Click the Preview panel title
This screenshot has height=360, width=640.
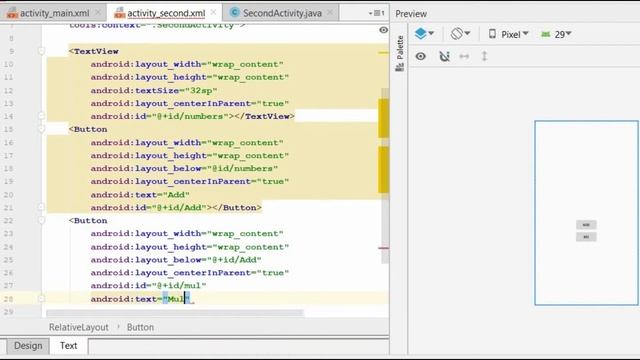(x=411, y=14)
